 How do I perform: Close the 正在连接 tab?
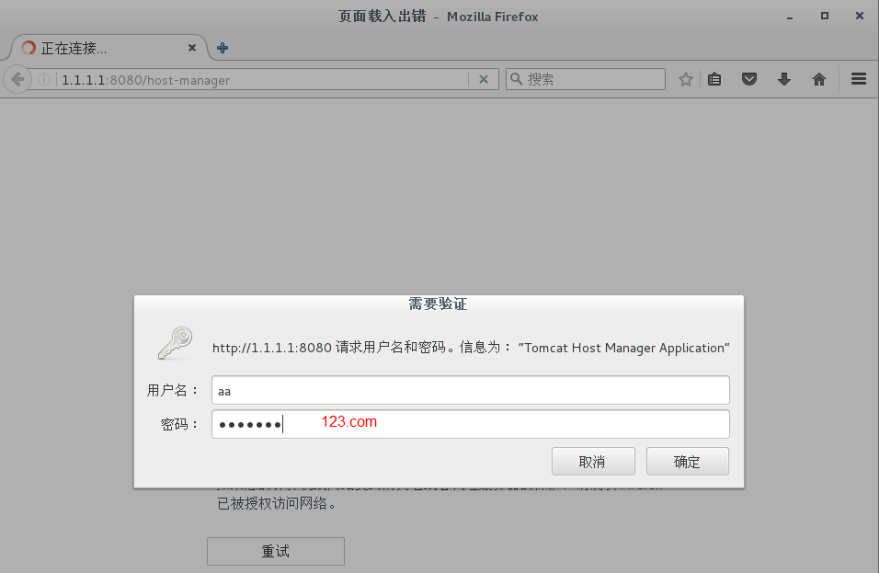pos(192,48)
